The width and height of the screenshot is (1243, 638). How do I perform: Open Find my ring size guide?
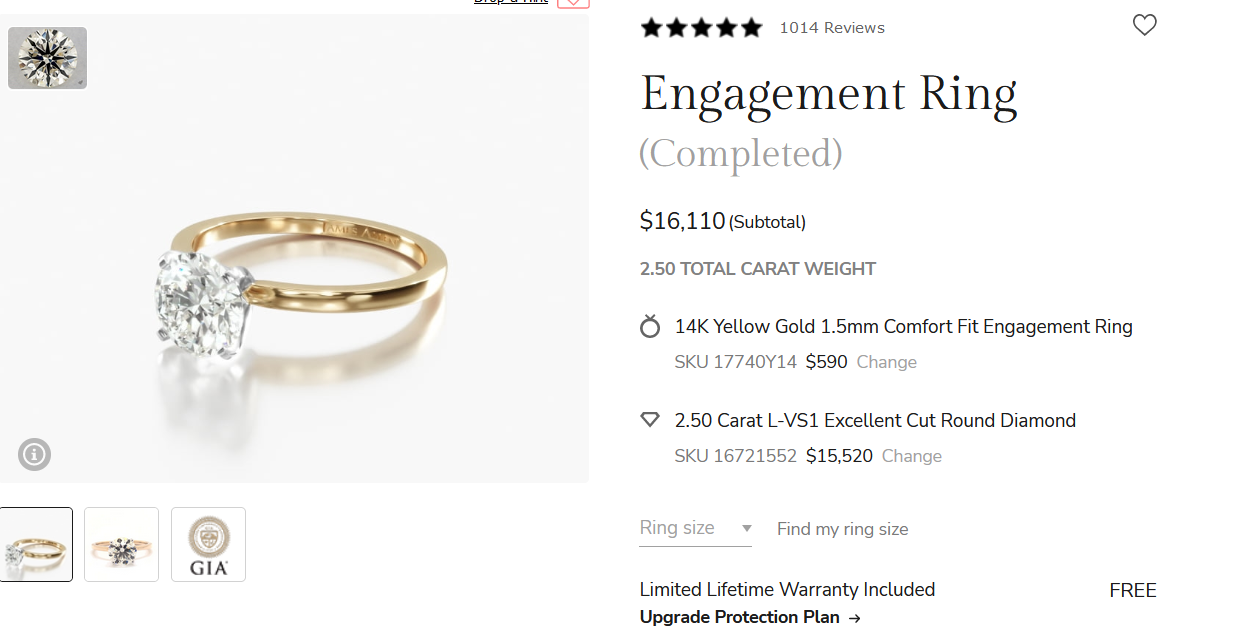[842, 529]
